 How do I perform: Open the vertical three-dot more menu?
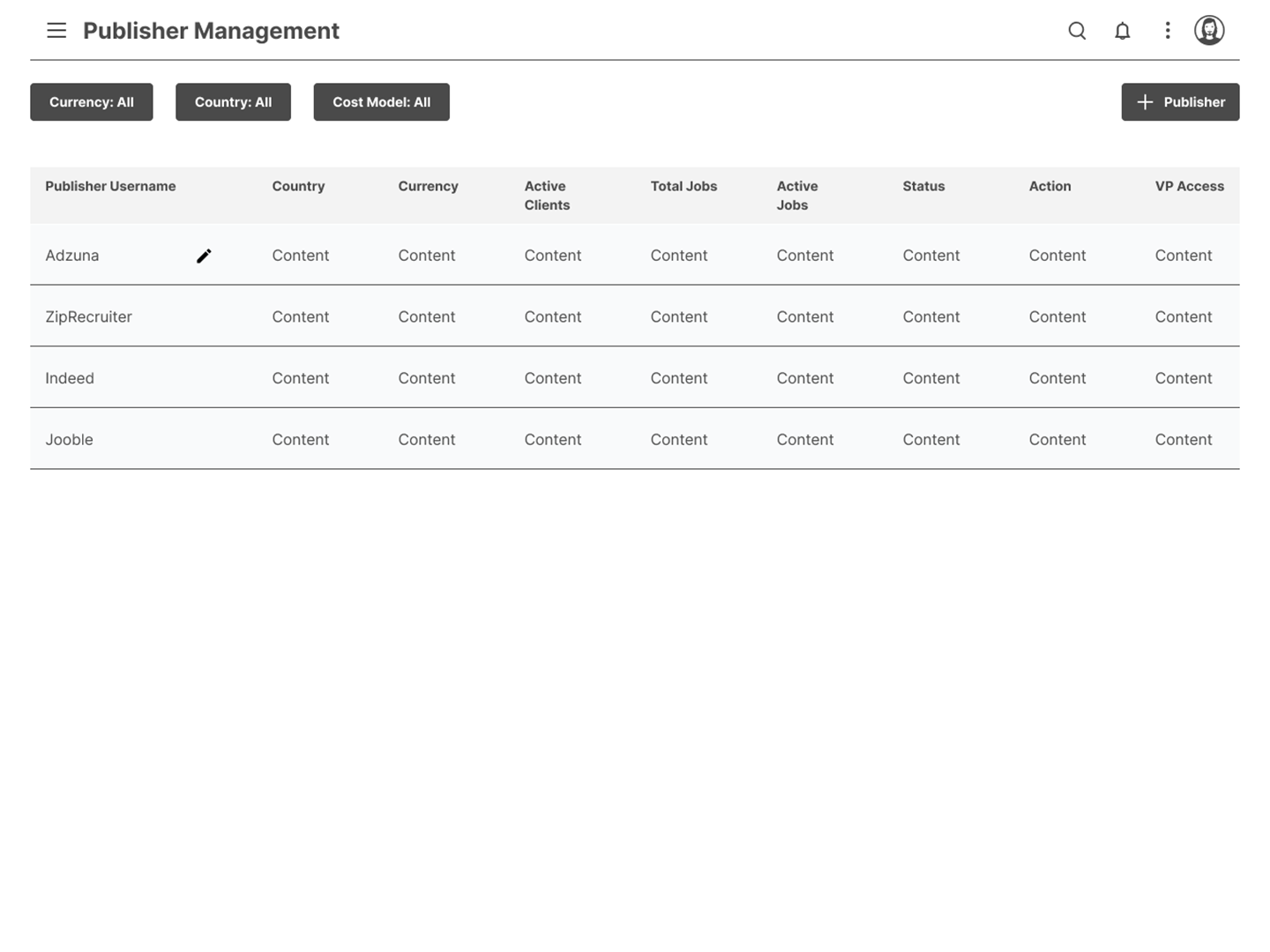point(1167,31)
